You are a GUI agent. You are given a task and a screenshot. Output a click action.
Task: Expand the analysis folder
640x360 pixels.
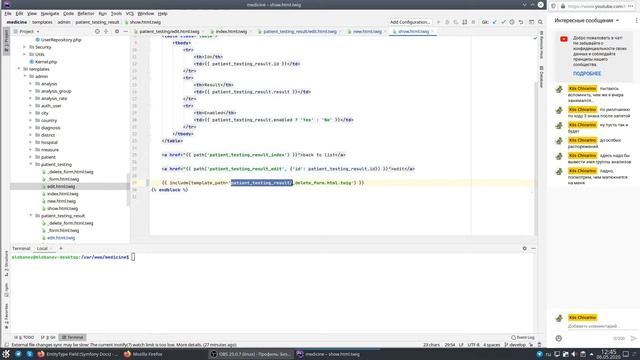point(31,84)
